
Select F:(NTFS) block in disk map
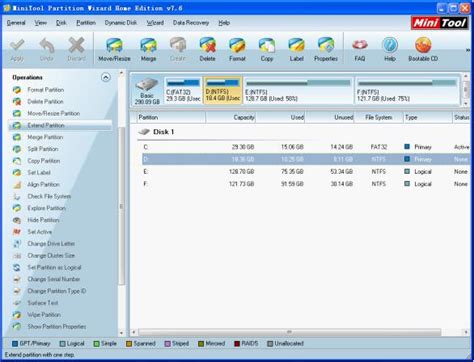click(407, 90)
